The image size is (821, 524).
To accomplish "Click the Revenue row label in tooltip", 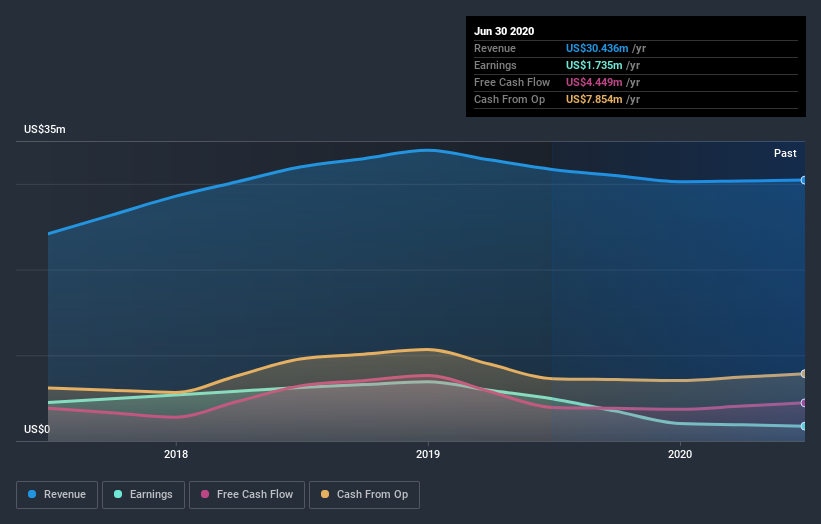I will pos(495,48).
